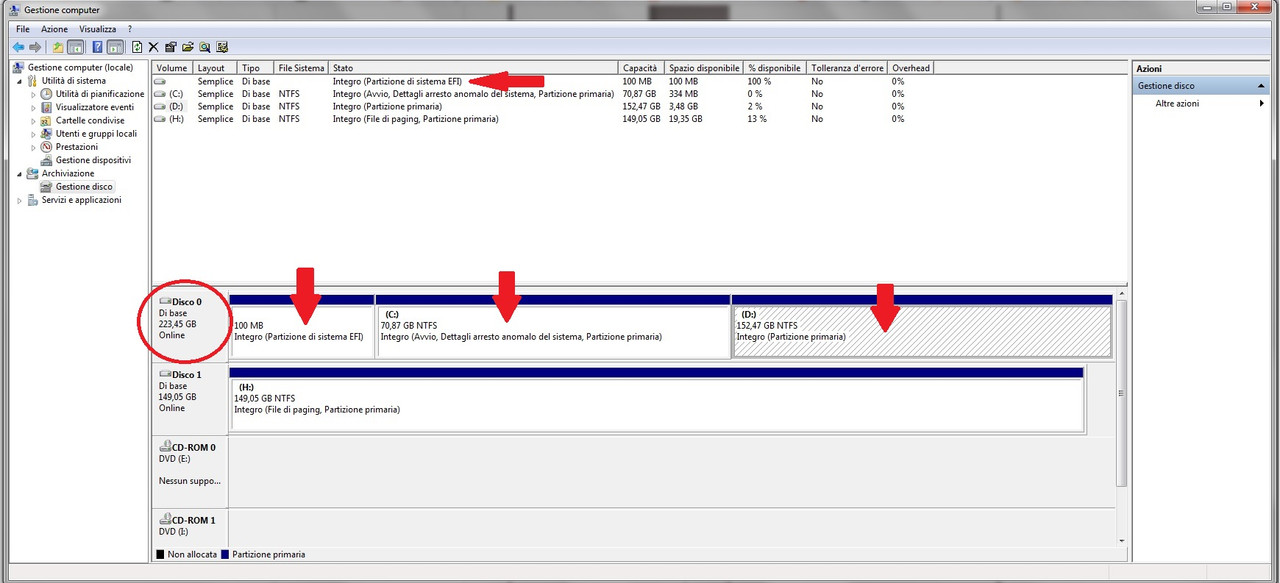Select the C: volume drive icon in list
1280x583 pixels.
[x=160, y=94]
